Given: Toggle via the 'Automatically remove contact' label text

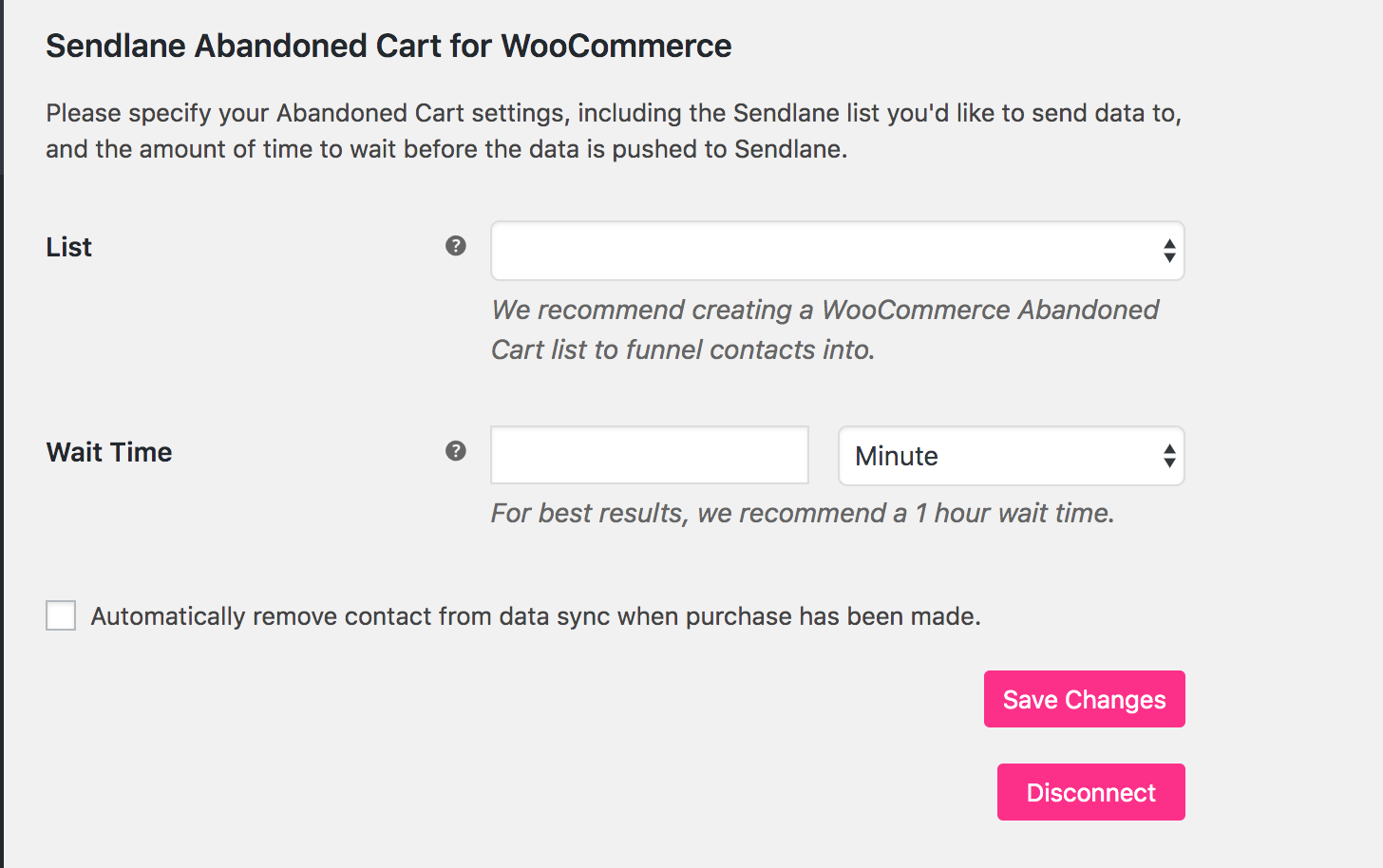Looking at the screenshot, I should (536, 616).
